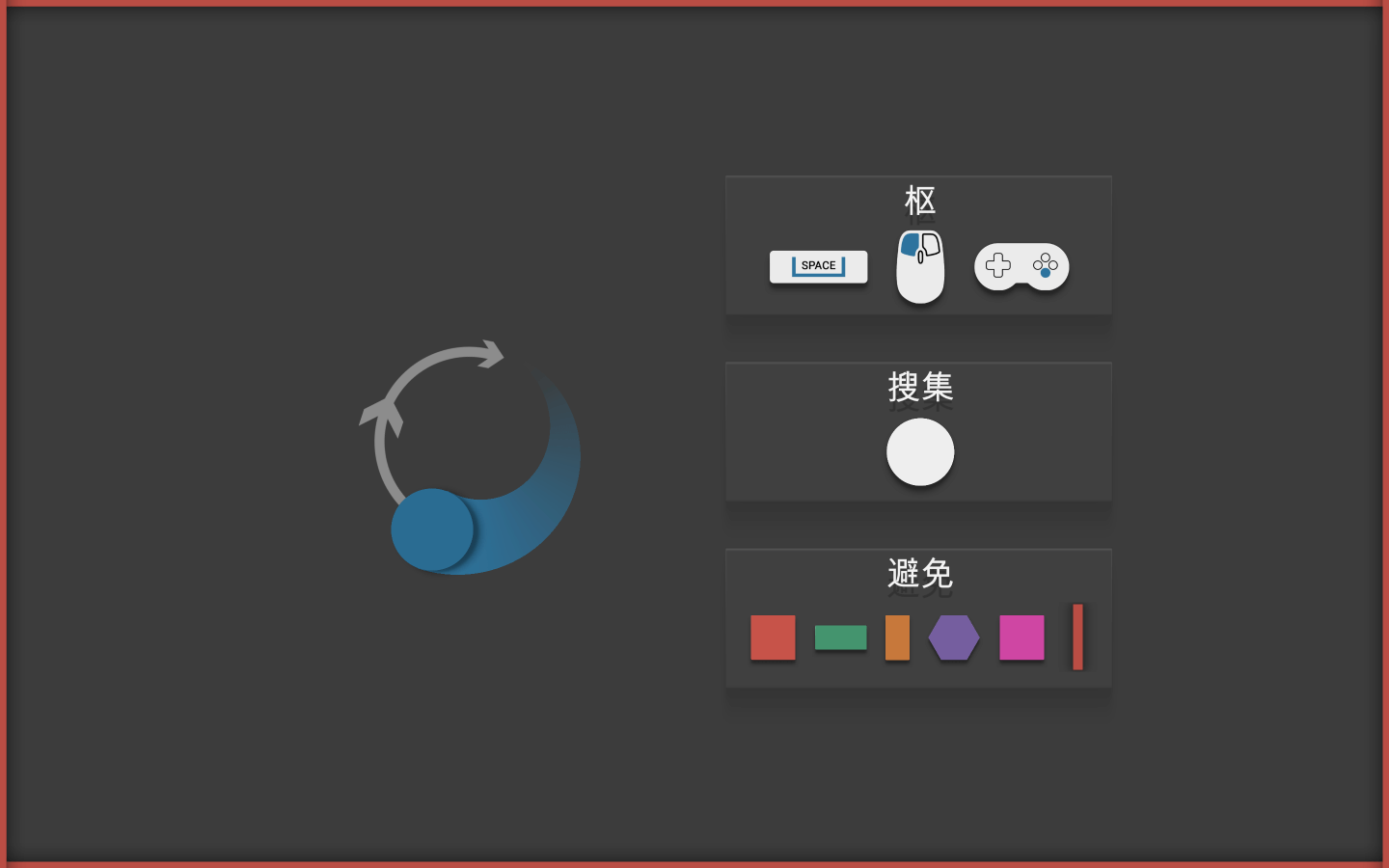The height and width of the screenshot is (868, 1389).
Task: Click the thin red bar obstacle
Action: pyautogui.click(x=1077, y=637)
